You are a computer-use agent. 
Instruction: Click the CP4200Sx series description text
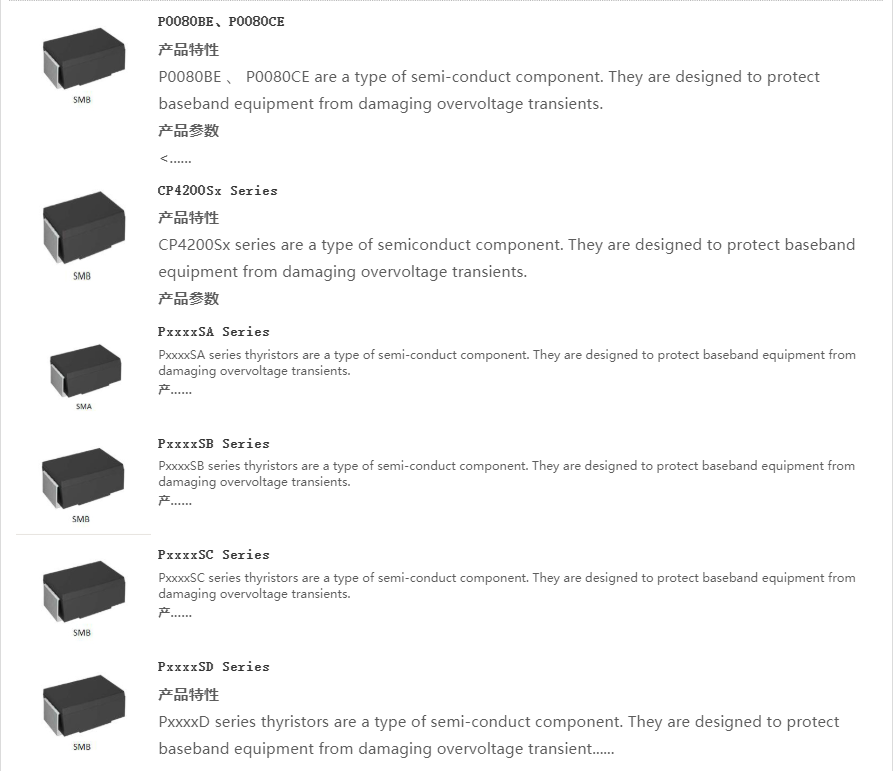[507, 258]
